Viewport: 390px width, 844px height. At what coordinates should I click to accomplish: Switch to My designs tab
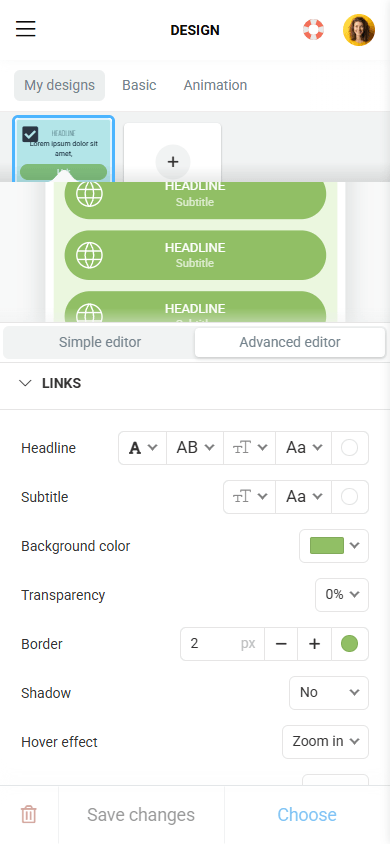click(59, 86)
